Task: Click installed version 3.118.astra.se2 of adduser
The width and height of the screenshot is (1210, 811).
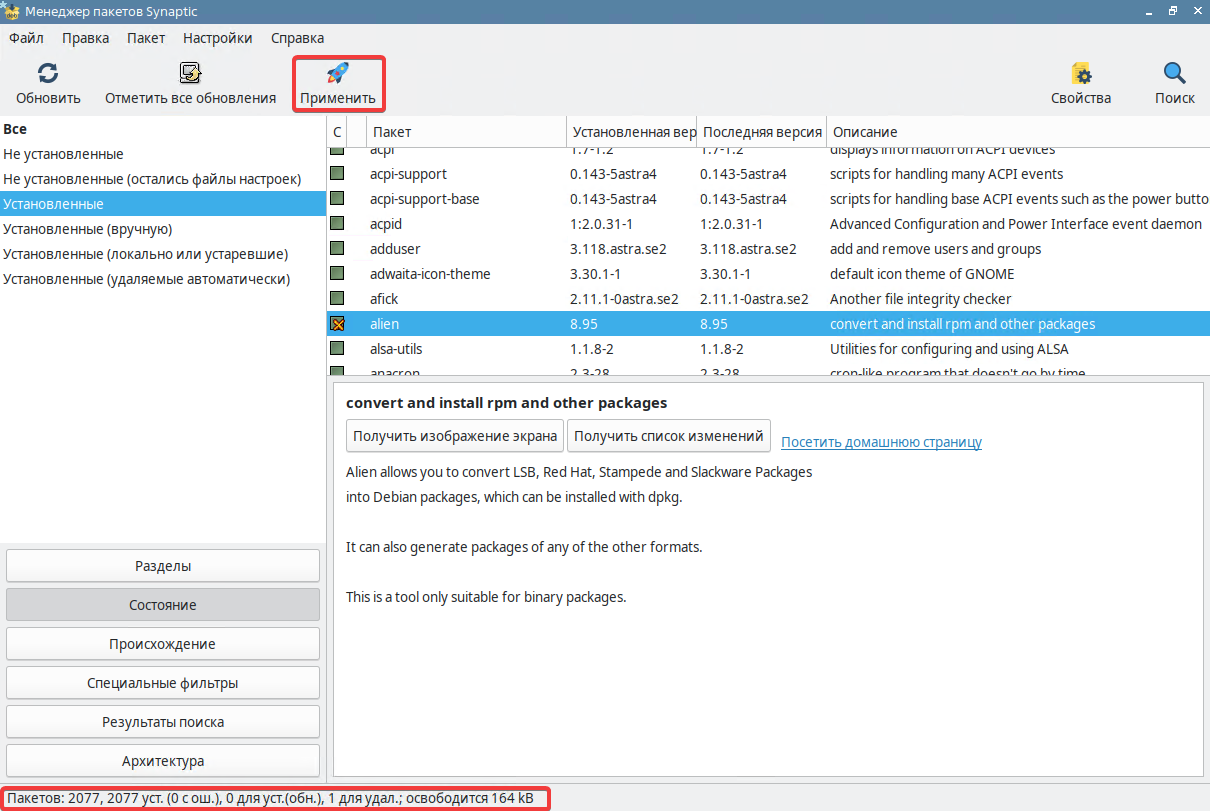Action: [618, 249]
